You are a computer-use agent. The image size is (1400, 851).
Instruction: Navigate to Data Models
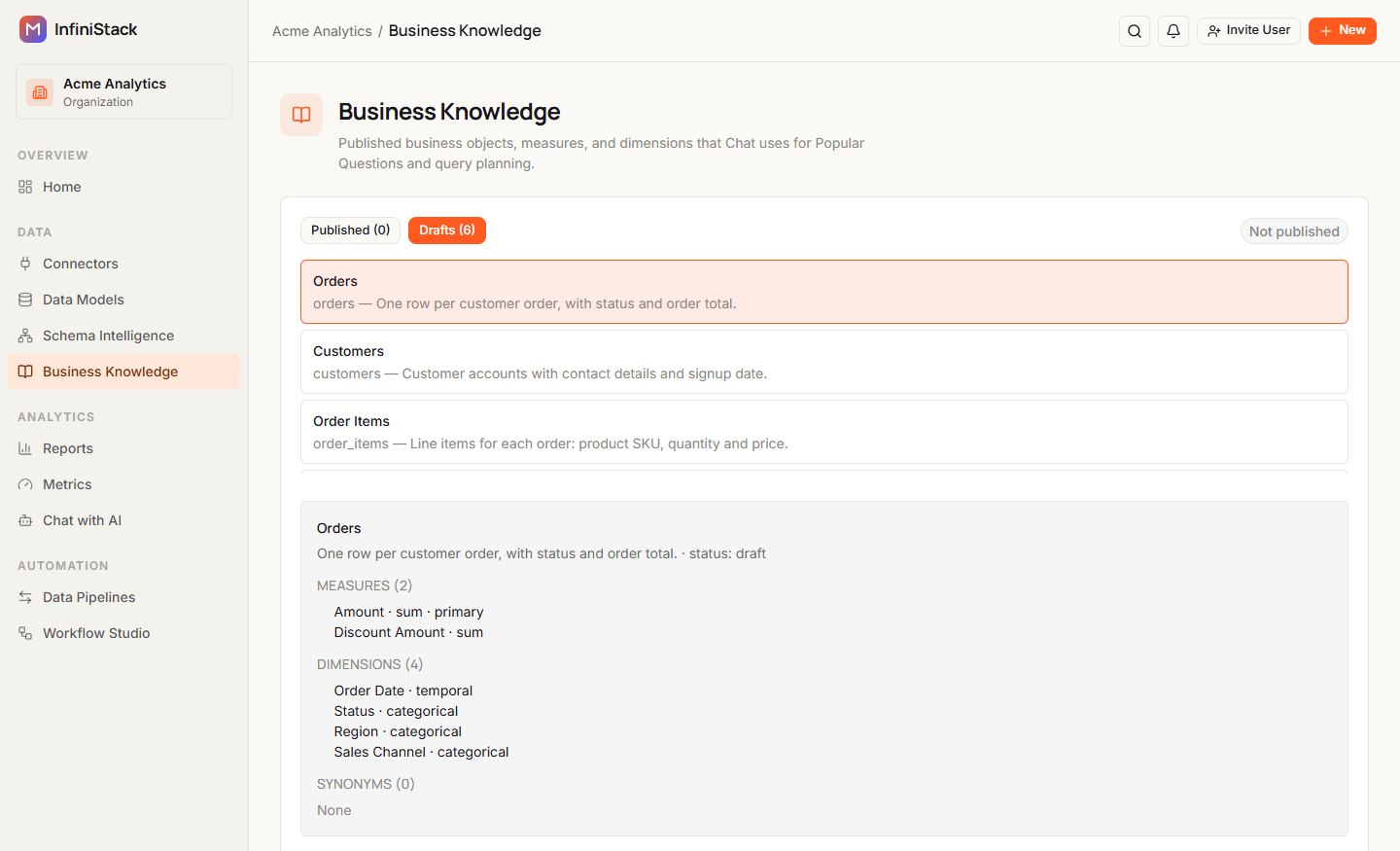(x=123, y=300)
